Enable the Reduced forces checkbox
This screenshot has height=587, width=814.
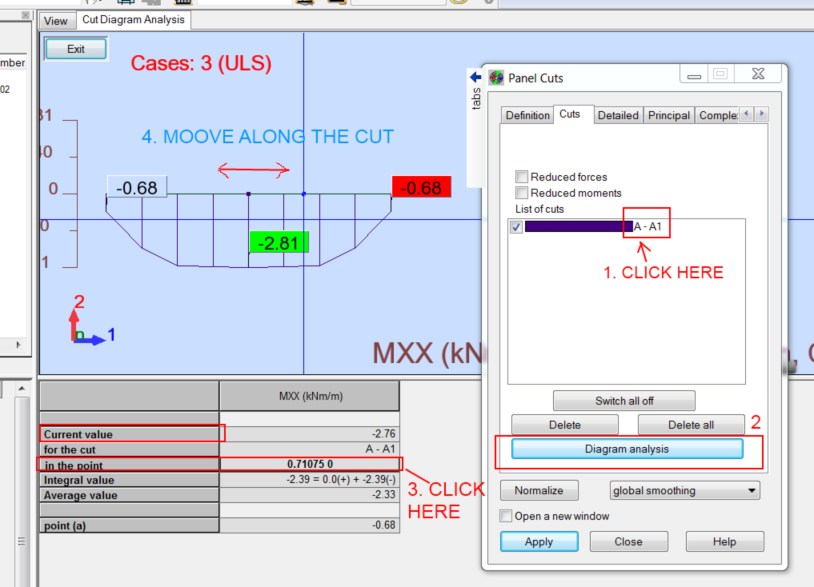tap(522, 176)
